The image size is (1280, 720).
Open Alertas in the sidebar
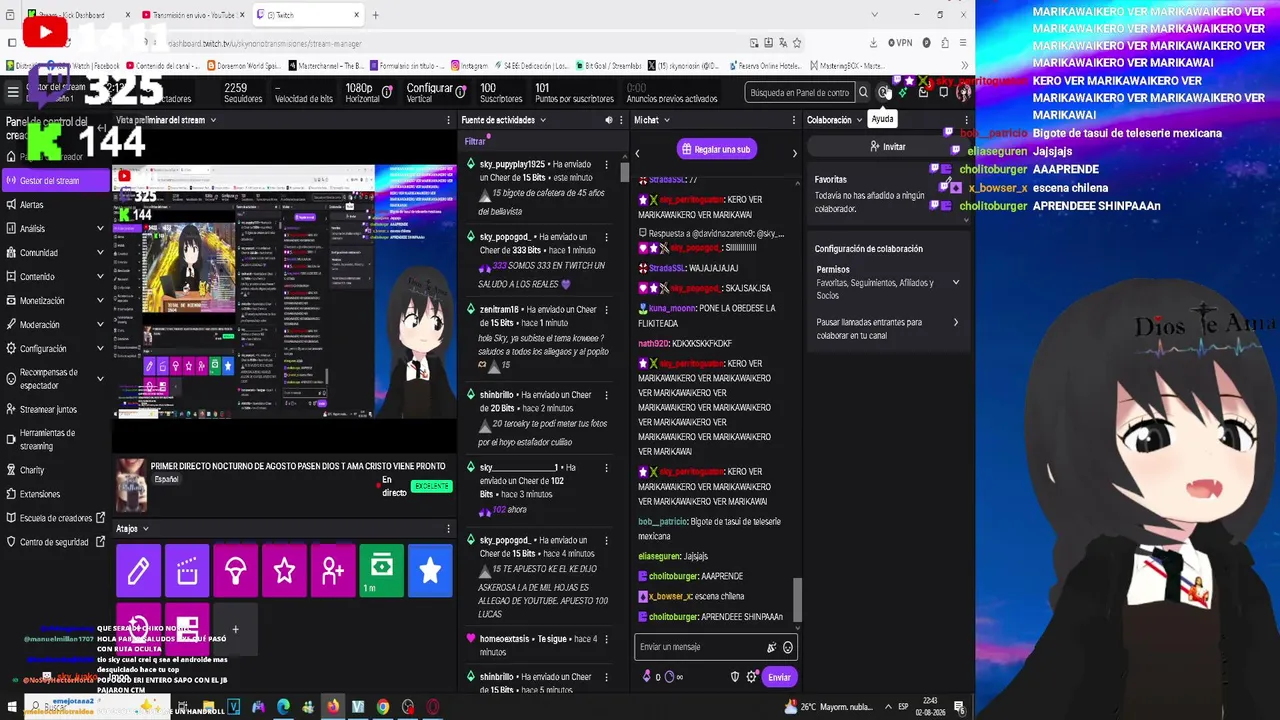point(55,205)
